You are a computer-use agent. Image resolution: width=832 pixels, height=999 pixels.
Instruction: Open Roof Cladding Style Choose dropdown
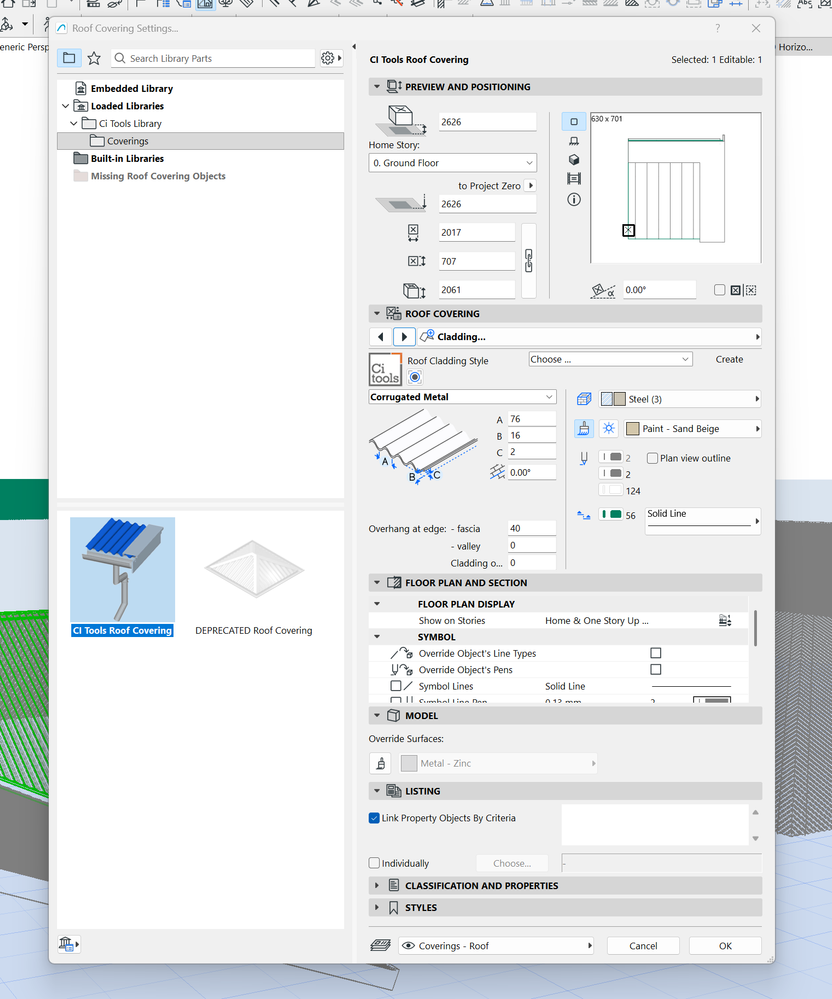click(610, 359)
